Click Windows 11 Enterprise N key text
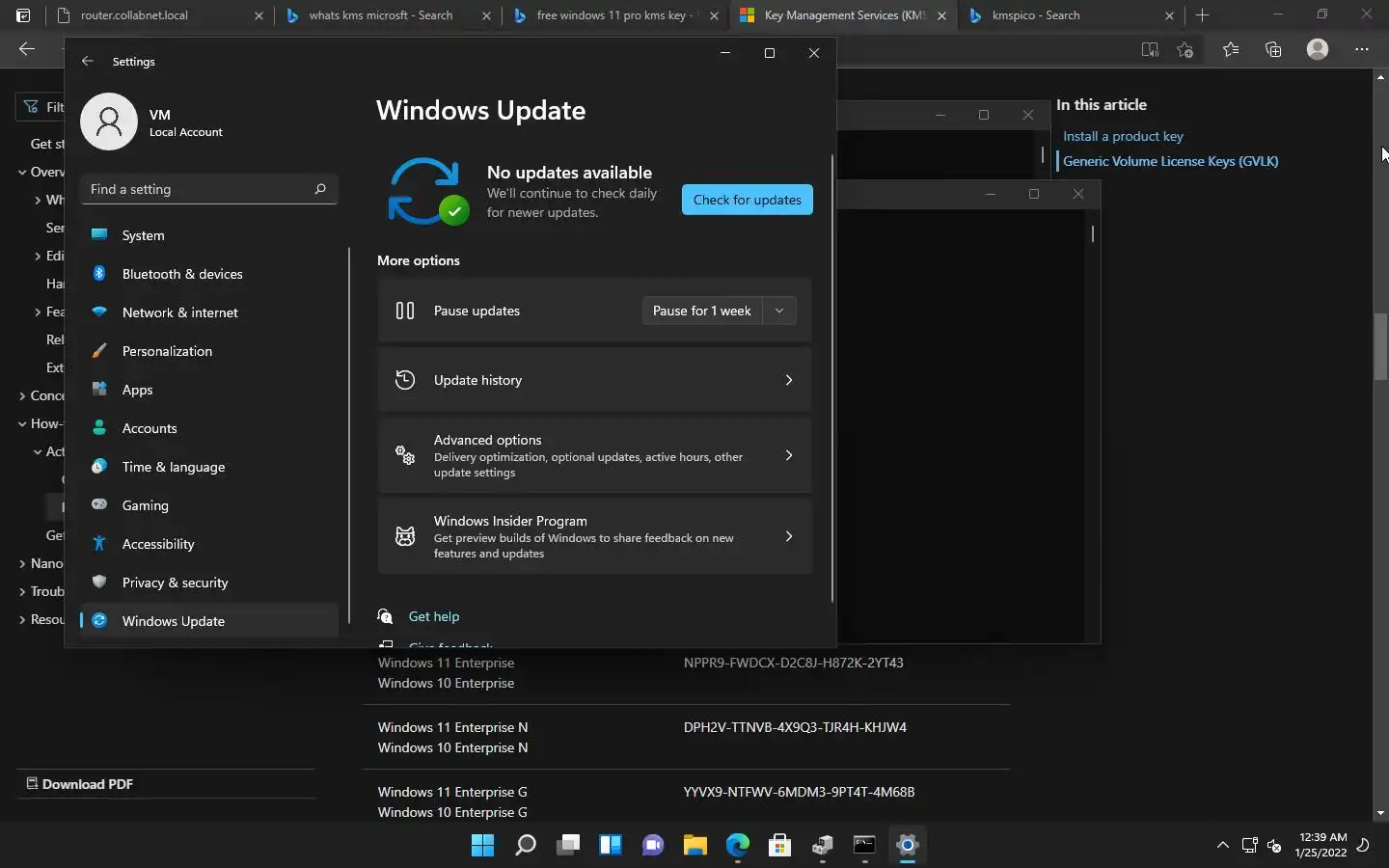Image resolution: width=1389 pixels, height=868 pixels. point(795,727)
